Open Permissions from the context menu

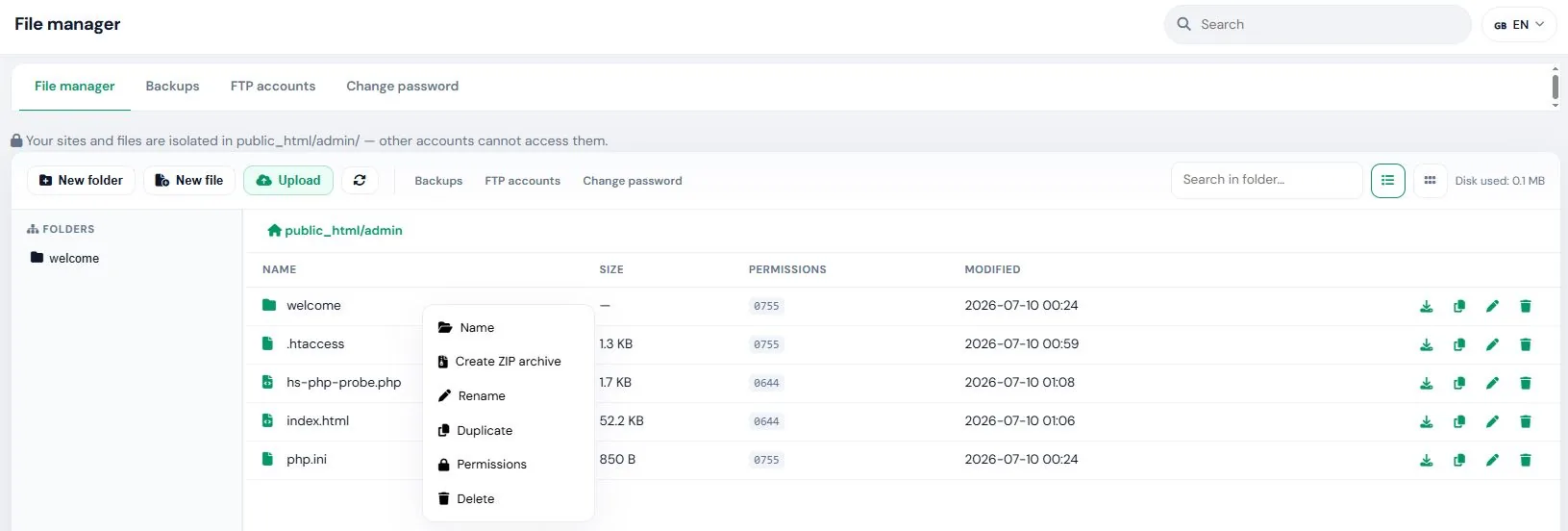pos(508,465)
